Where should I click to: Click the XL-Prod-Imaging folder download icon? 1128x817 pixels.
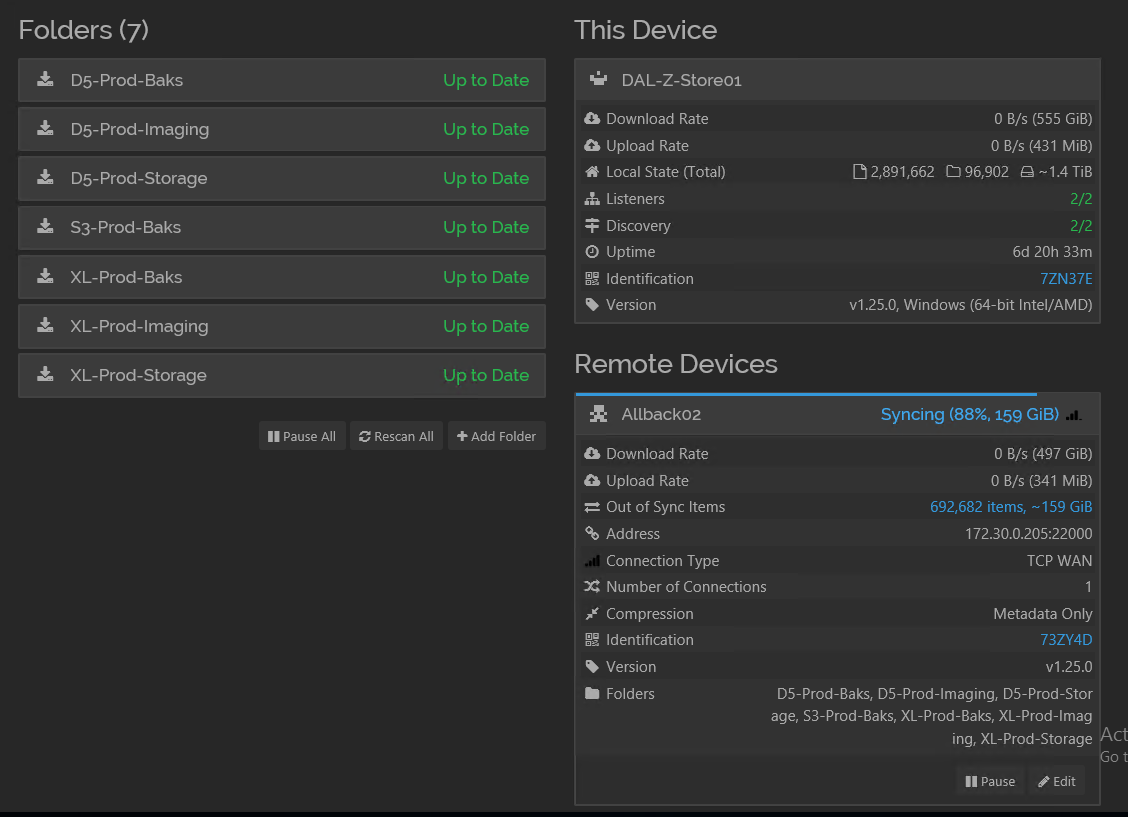point(45,325)
